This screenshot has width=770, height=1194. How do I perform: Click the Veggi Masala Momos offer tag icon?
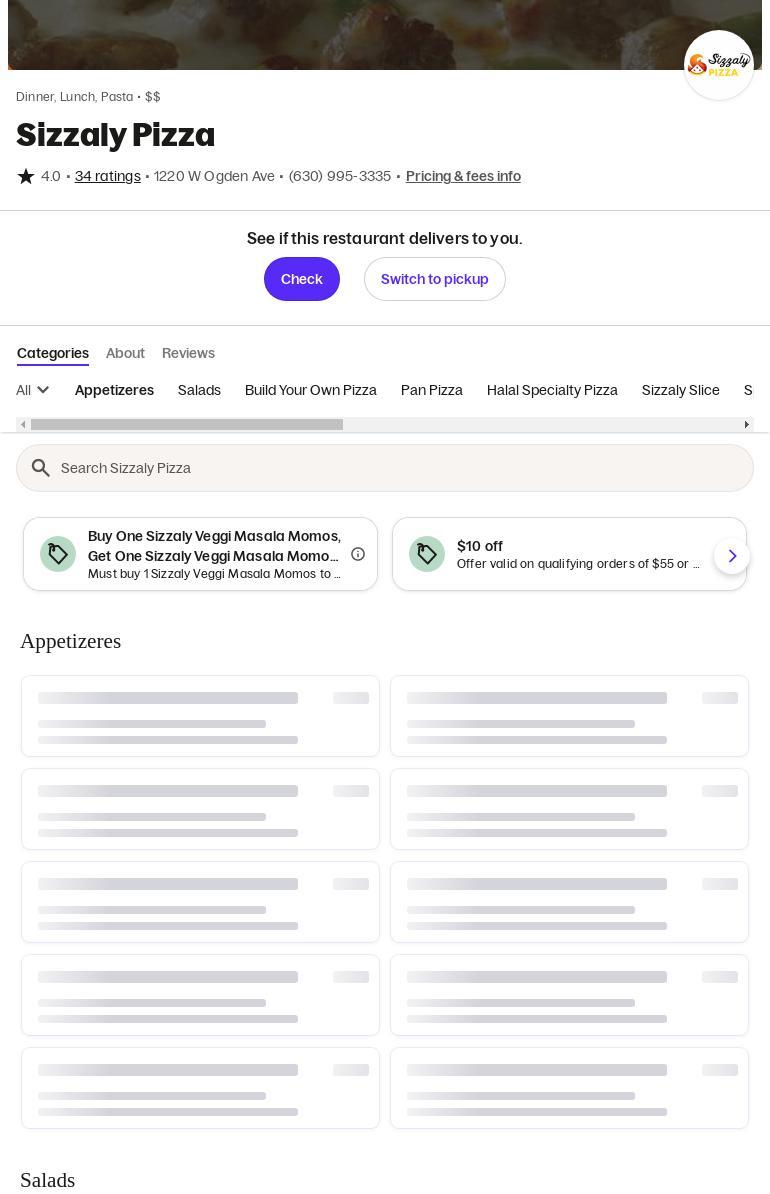58,554
